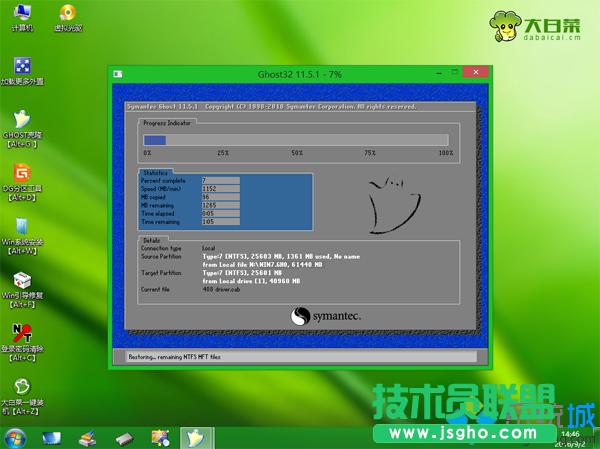Select the active Ghost taskbar button
Viewport: 600px width, 449px height.
point(196,438)
